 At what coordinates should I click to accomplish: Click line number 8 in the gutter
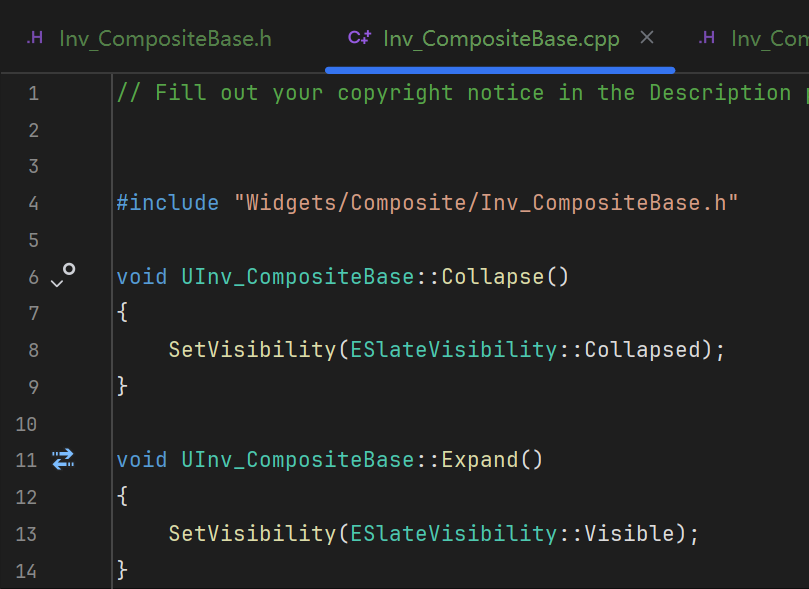34,350
